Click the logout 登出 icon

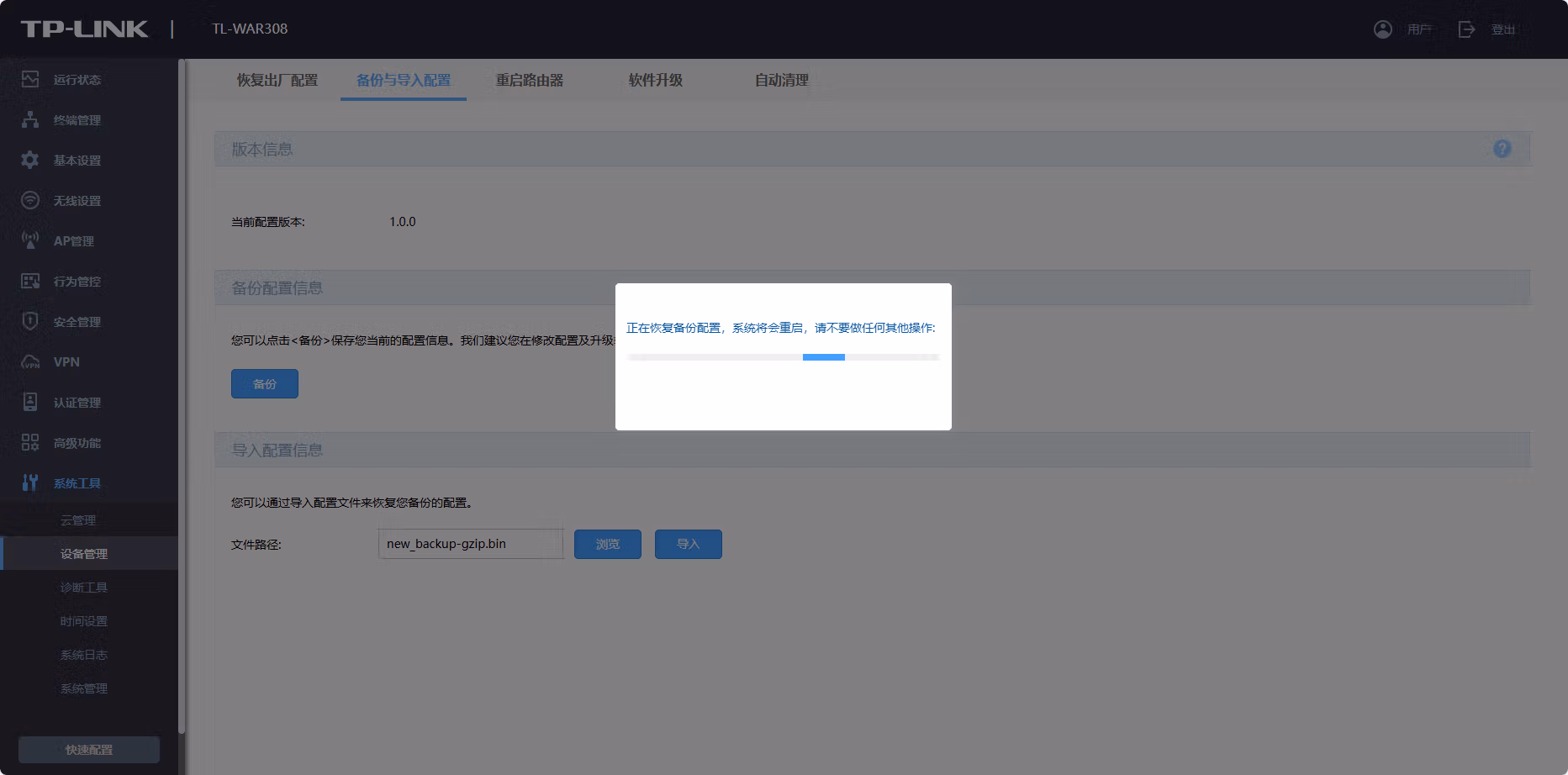pyautogui.click(x=1466, y=29)
